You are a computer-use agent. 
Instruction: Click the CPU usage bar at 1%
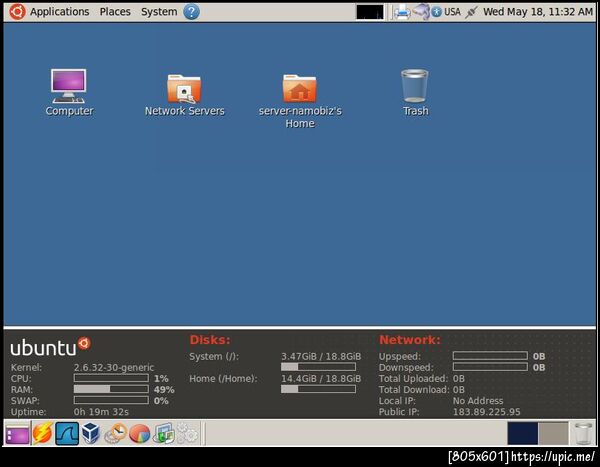(111, 378)
